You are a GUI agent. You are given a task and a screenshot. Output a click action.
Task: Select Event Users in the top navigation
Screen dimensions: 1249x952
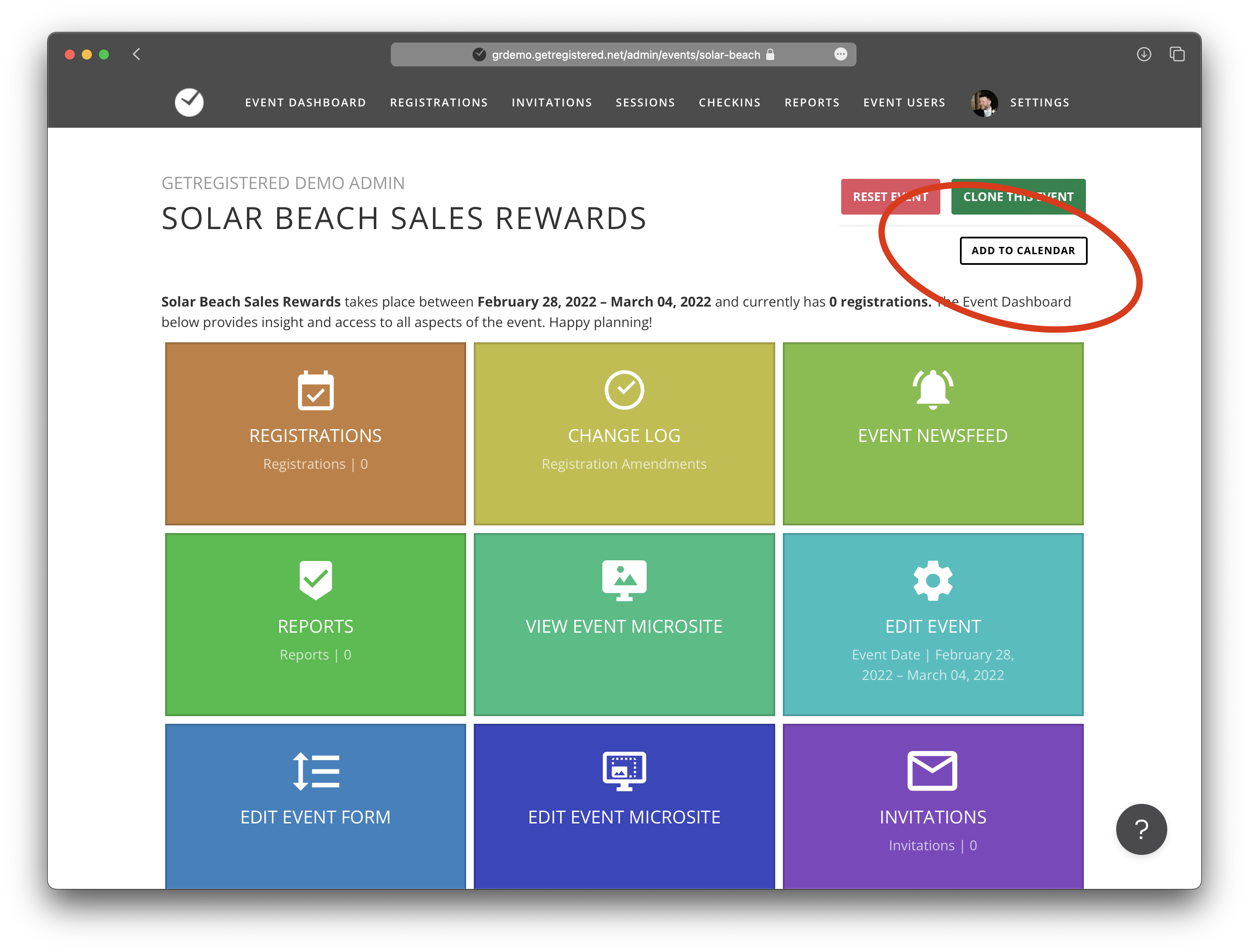coord(904,103)
